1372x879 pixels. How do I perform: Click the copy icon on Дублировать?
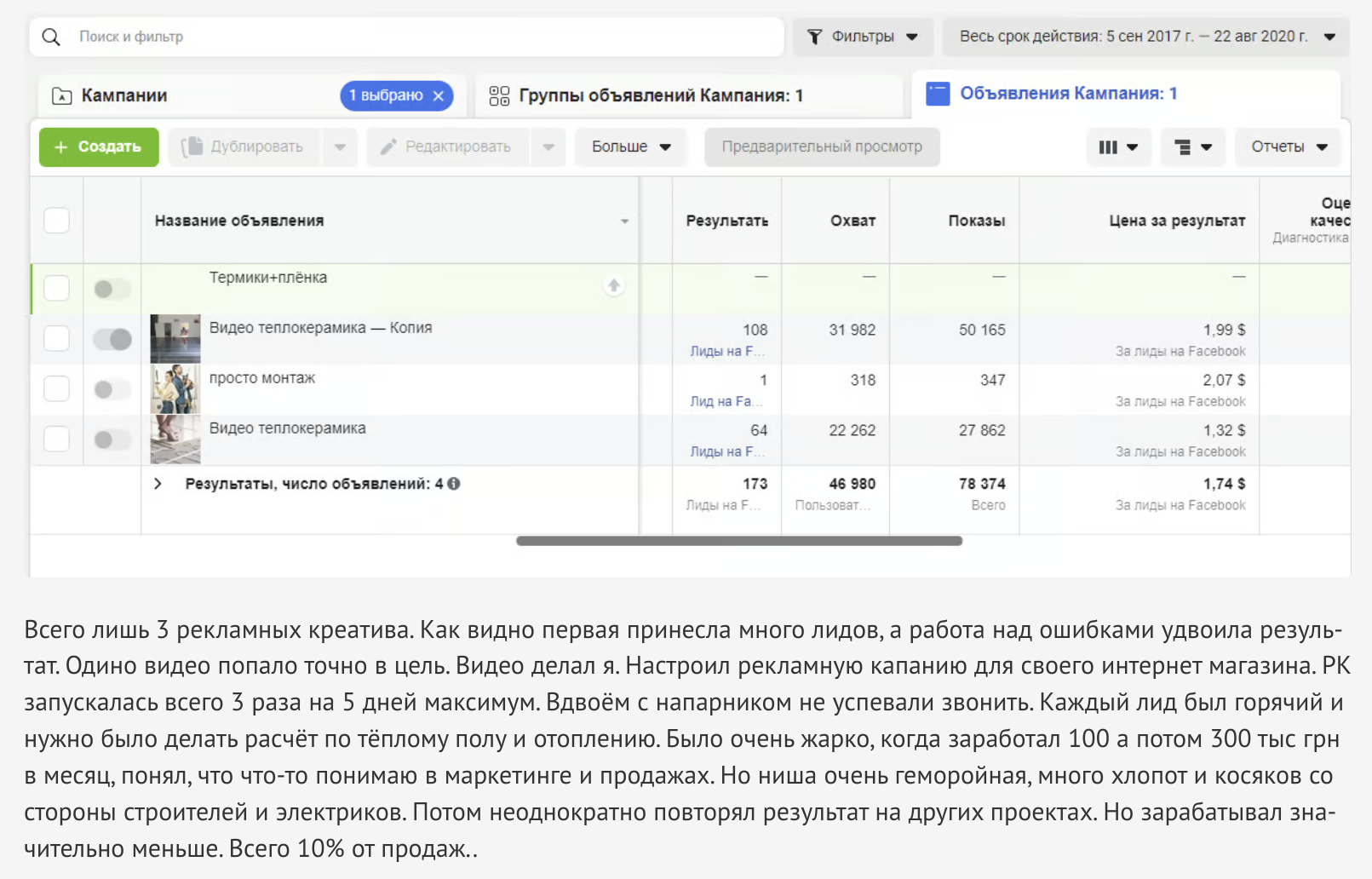coord(192,146)
